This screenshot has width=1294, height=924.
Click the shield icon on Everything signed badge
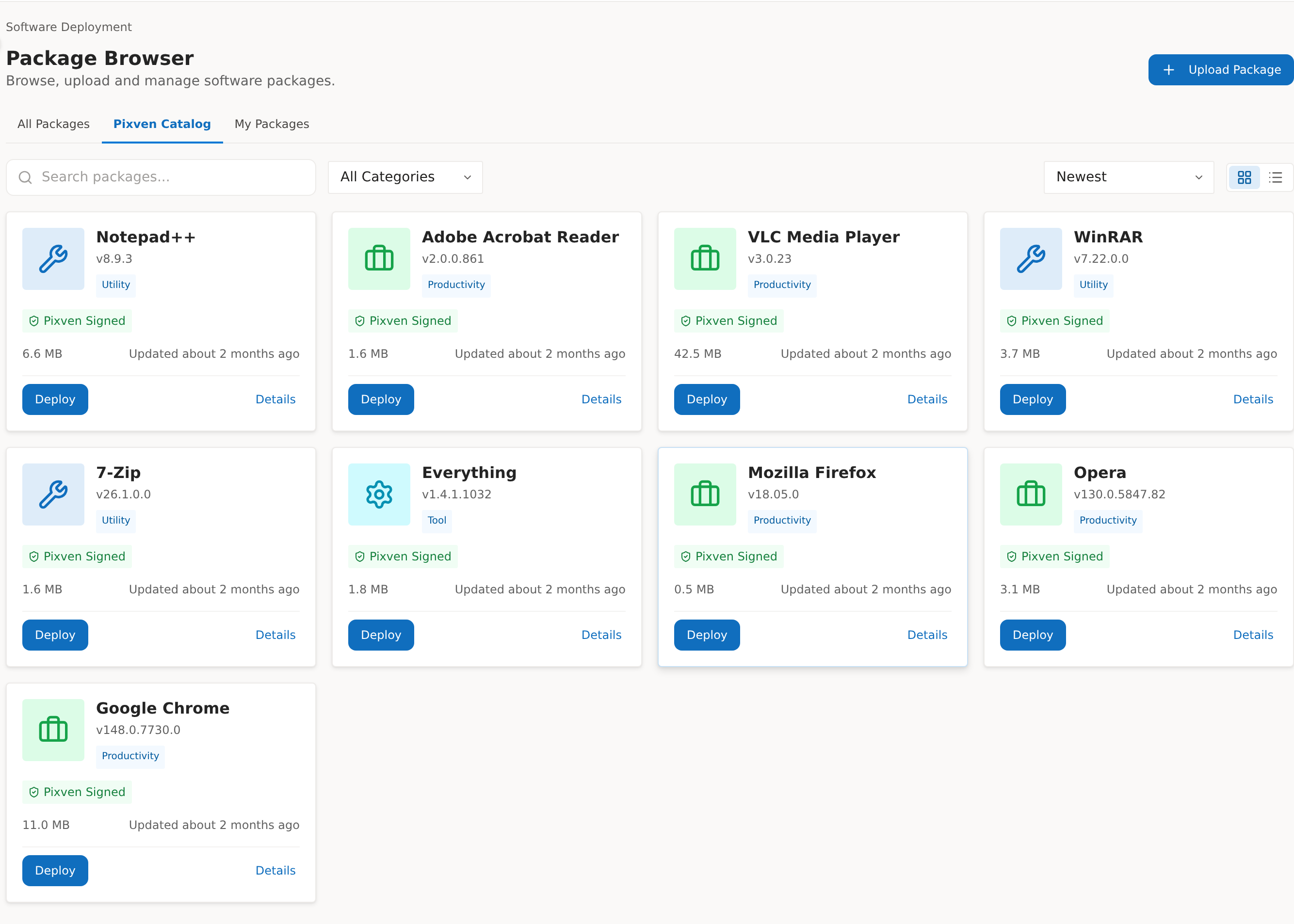360,557
